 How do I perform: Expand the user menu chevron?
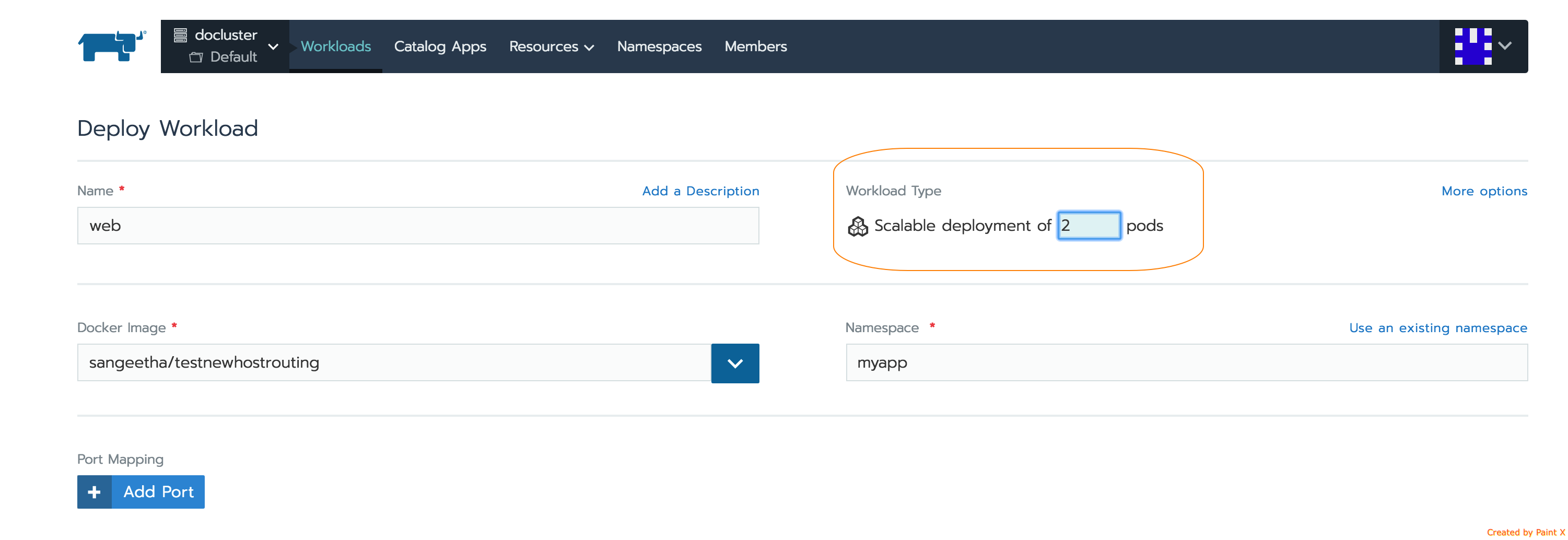coord(1505,46)
